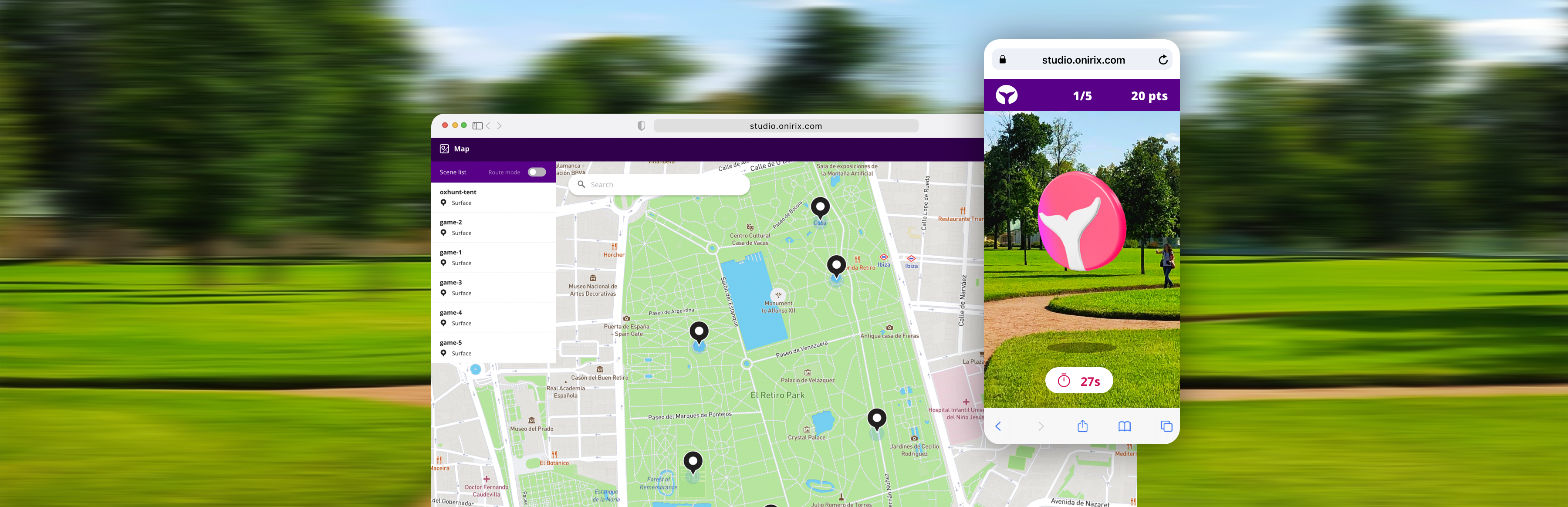
Task: Open the tabs overview on phone
Action: [x=1166, y=426]
